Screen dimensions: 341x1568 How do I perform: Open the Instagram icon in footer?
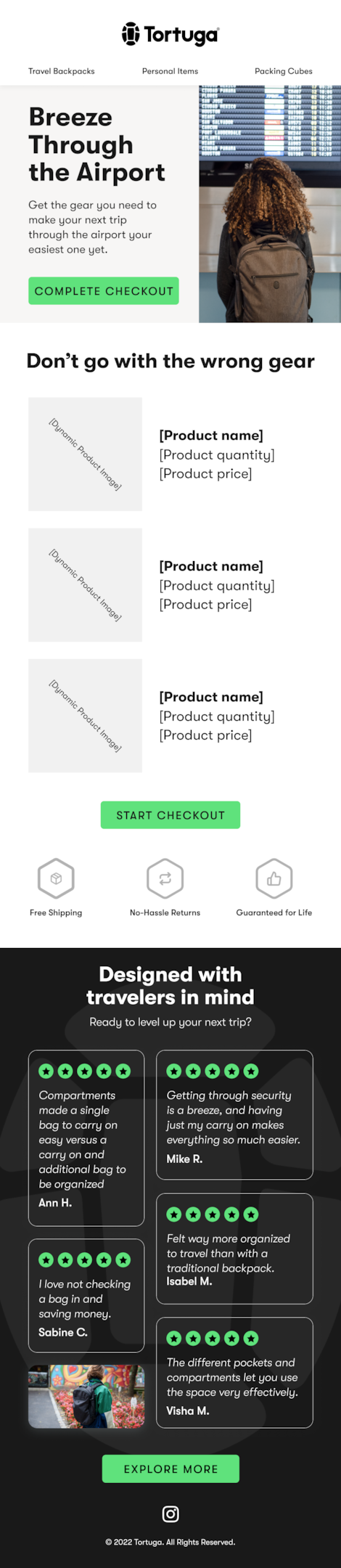coord(170,1514)
